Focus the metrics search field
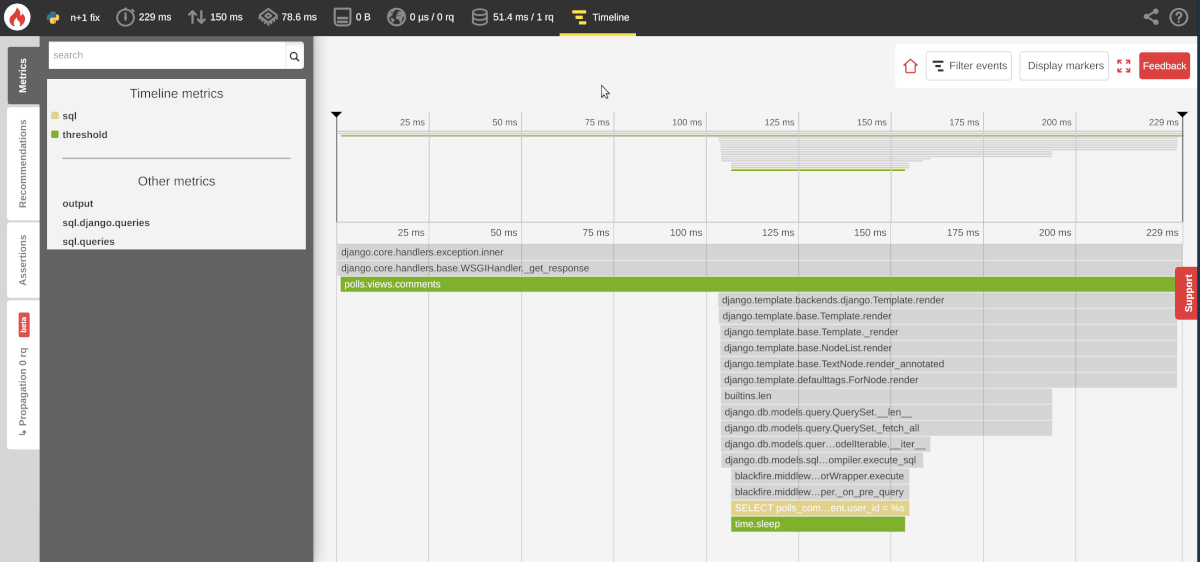 coord(166,56)
